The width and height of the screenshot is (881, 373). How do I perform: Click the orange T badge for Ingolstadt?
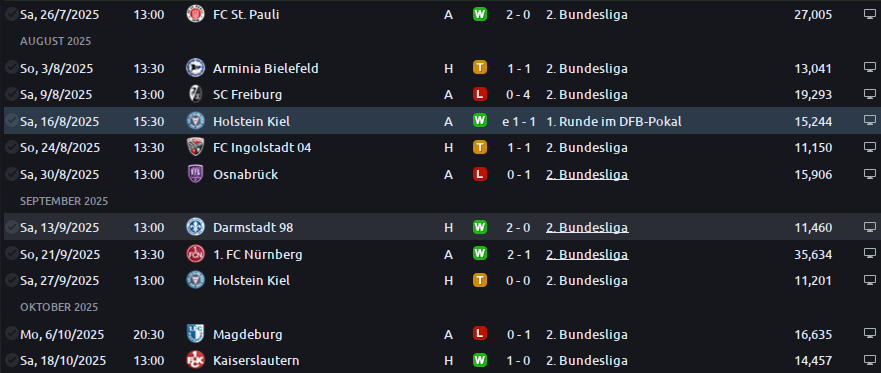coord(479,147)
